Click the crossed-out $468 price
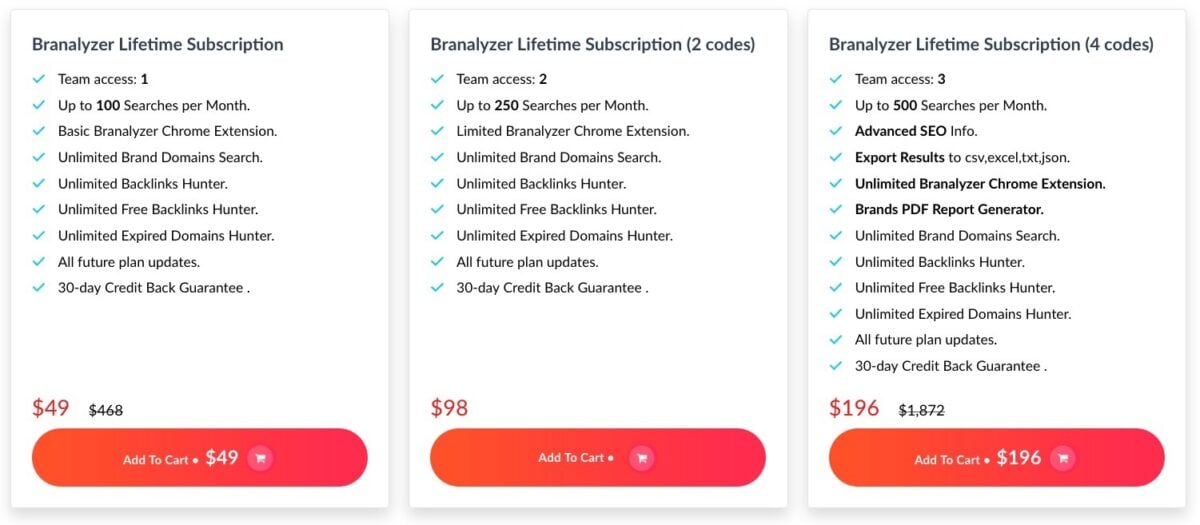Viewport: 1200px width, 525px height. pyautogui.click(x=106, y=410)
